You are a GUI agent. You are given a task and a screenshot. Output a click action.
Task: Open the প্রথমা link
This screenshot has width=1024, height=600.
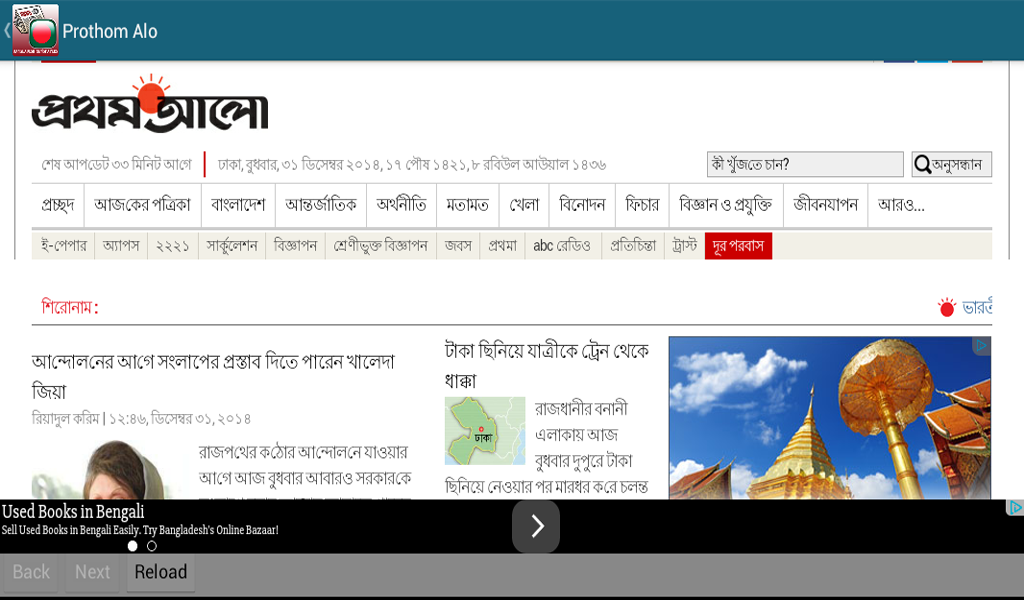pyautogui.click(x=502, y=245)
